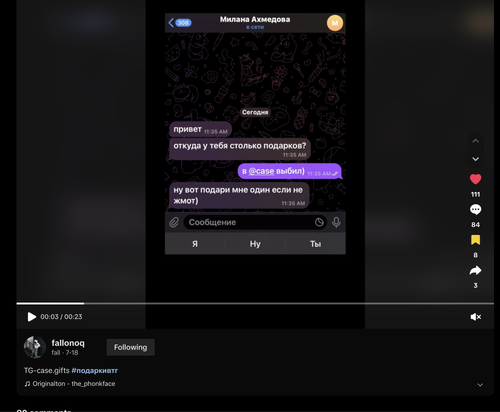
Task: Go to the previous video using up chevron
Action: 476,141
